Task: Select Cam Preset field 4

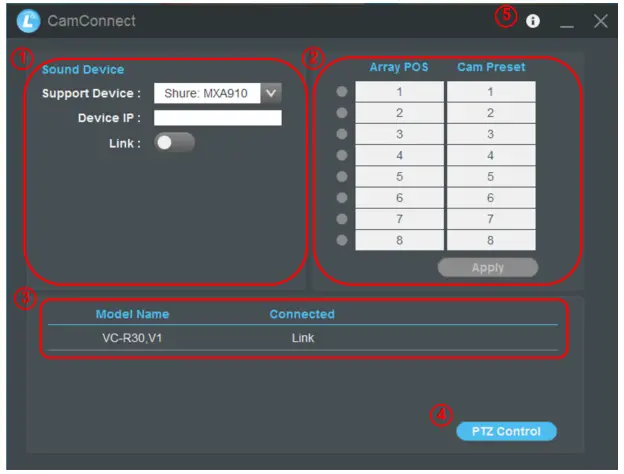Action: [491, 155]
